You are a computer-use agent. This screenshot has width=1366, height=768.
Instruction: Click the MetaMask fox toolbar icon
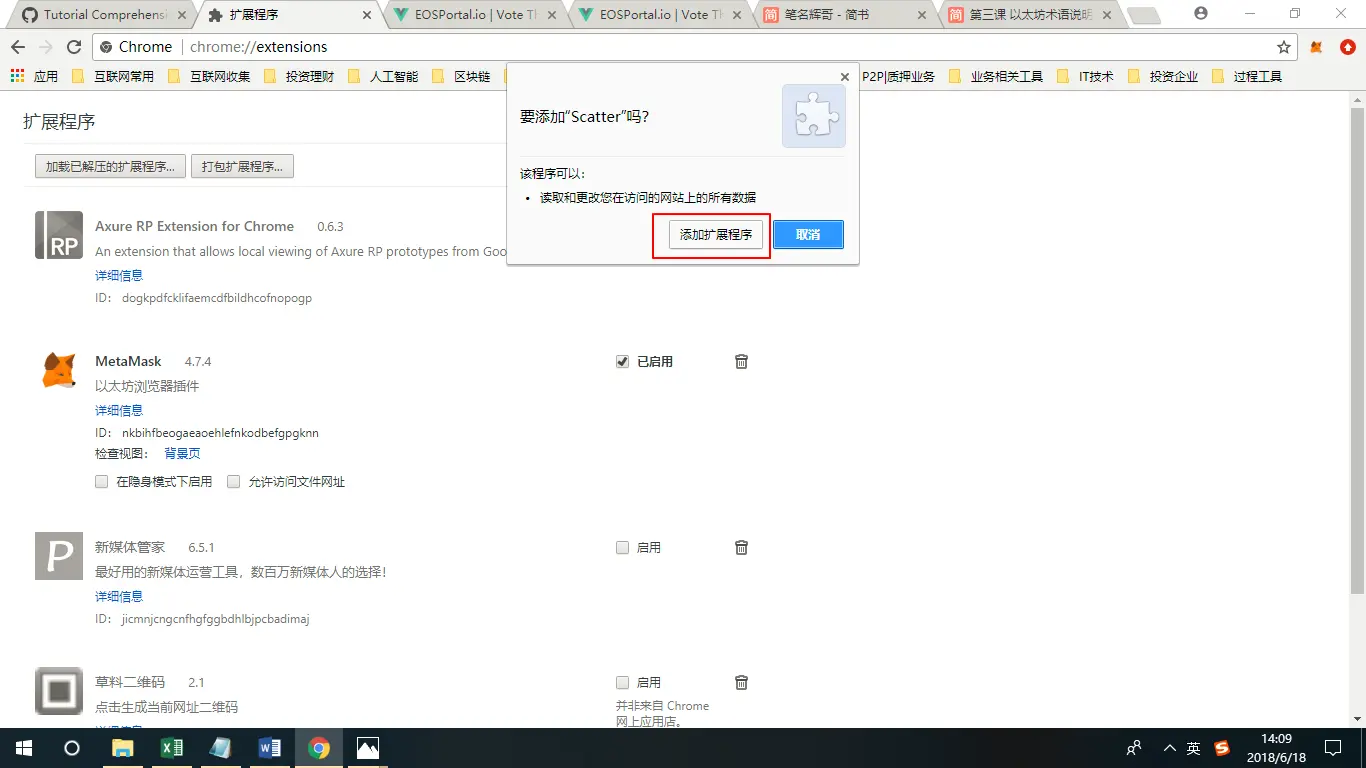(x=1317, y=47)
